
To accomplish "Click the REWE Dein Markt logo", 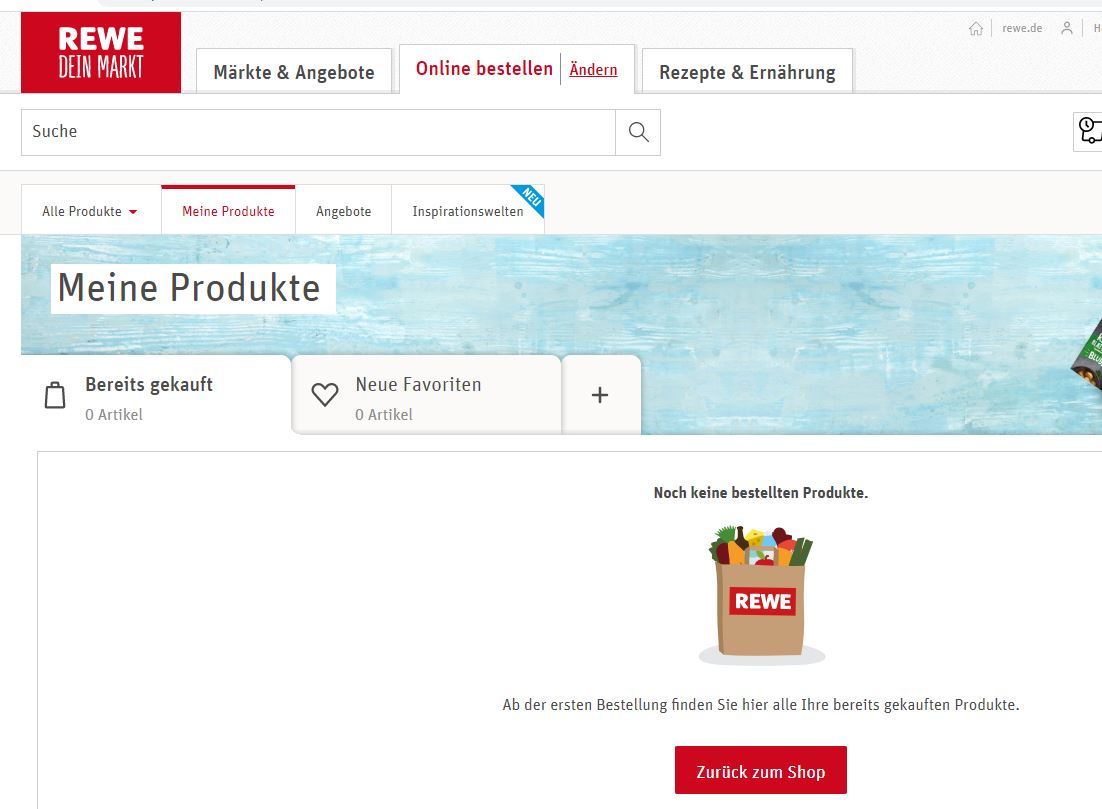I will pos(101,53).
